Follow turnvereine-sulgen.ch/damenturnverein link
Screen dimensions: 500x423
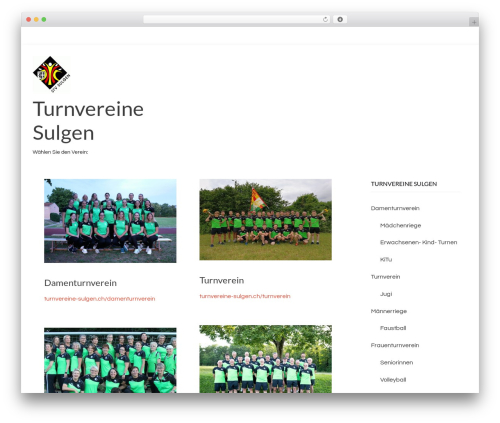(100, 299)
